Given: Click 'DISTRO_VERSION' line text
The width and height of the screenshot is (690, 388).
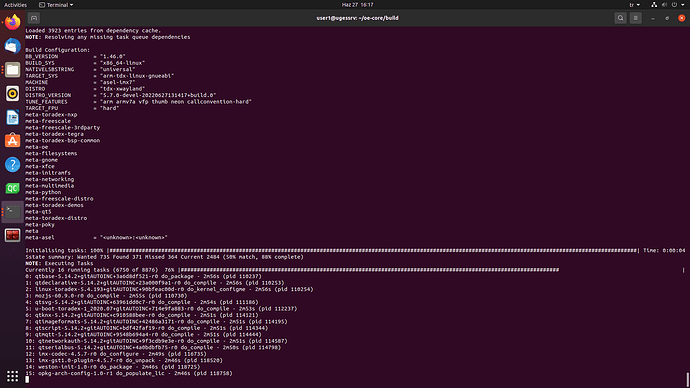Looking at the screenshot, I should (x=121, y=95).
